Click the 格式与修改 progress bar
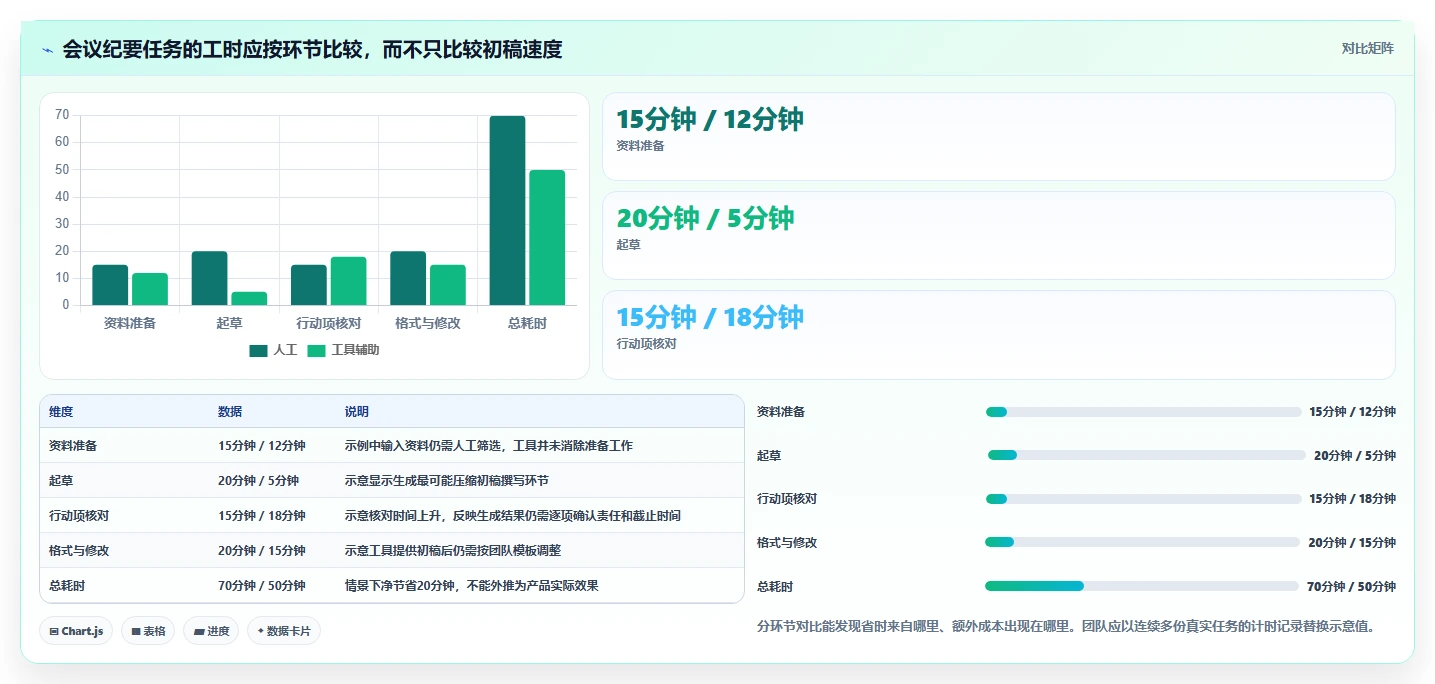 (x=1143, y=542)
